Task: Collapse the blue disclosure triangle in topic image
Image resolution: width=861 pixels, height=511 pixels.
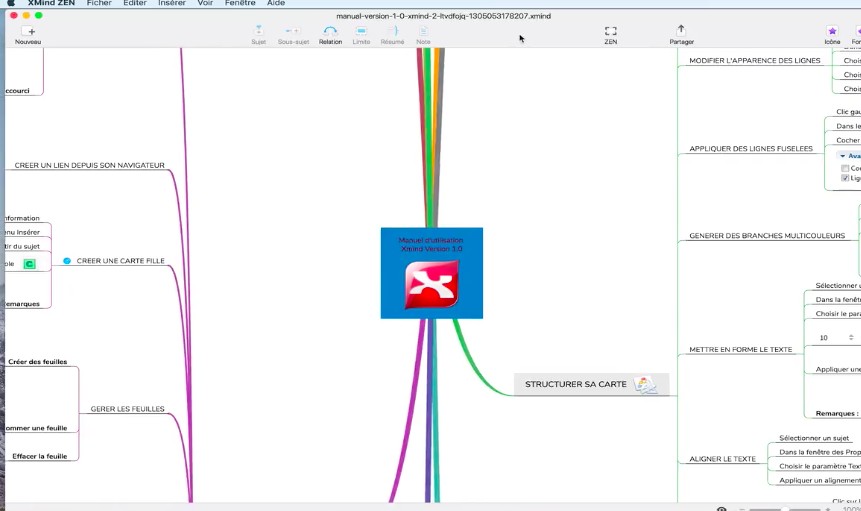Action: pyautogui.click(x=842, y=156)
